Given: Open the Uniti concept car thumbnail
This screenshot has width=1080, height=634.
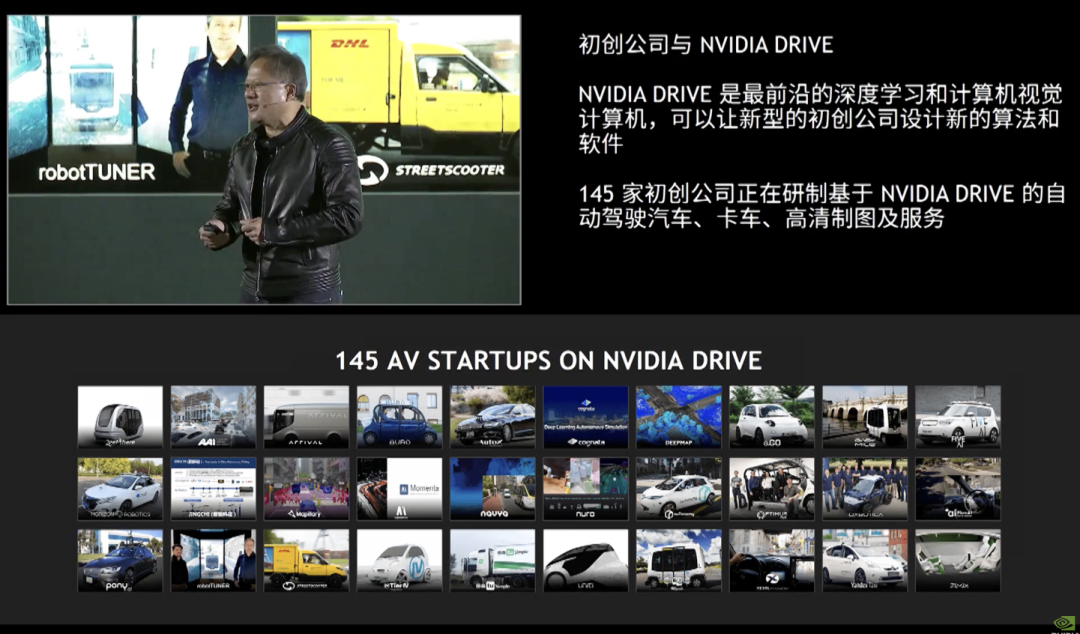Looking at the screenshot, I should coord(585,560).
